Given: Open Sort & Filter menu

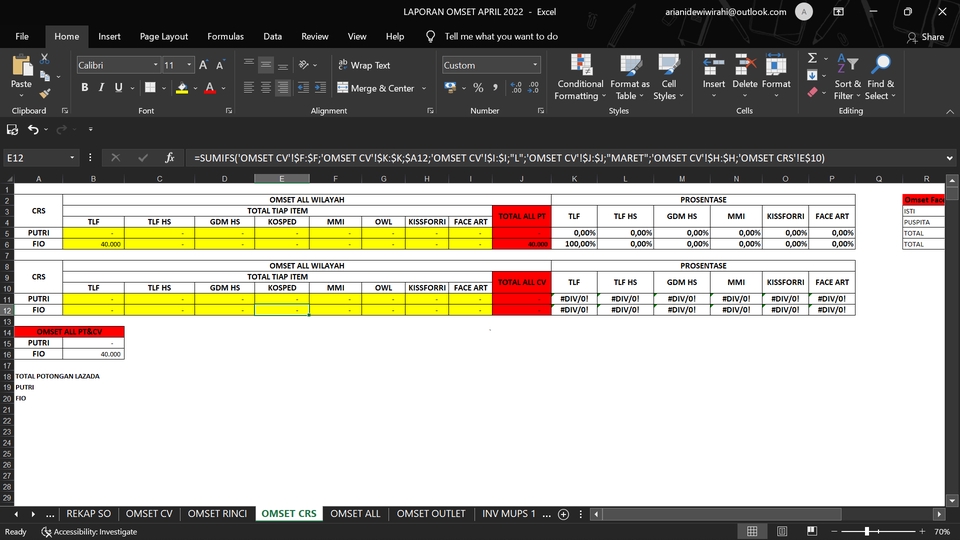Looking at the screenshot, I should 848,77.
